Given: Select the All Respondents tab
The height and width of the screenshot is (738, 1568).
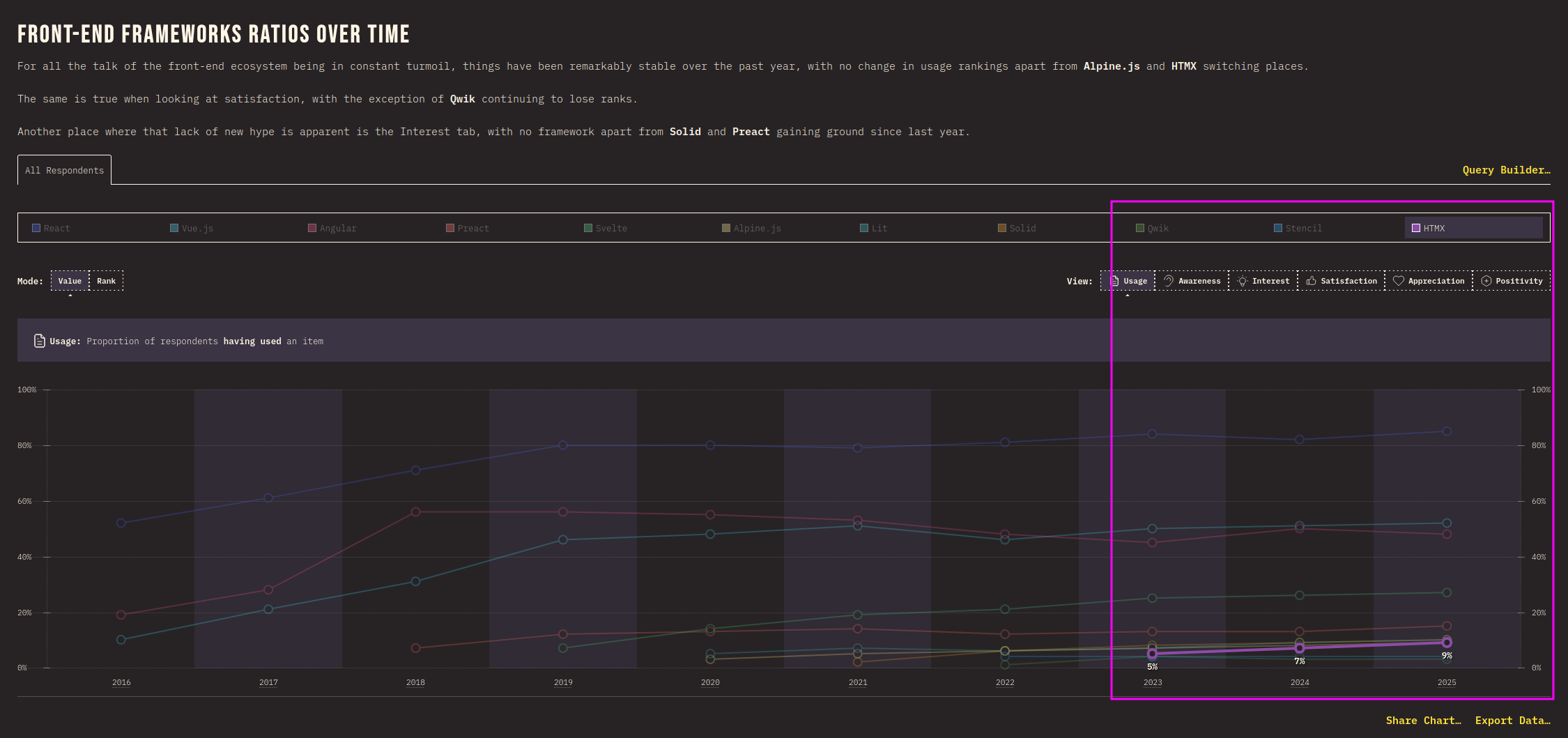Looking at the screenshot, I should [x=64, y=171].
